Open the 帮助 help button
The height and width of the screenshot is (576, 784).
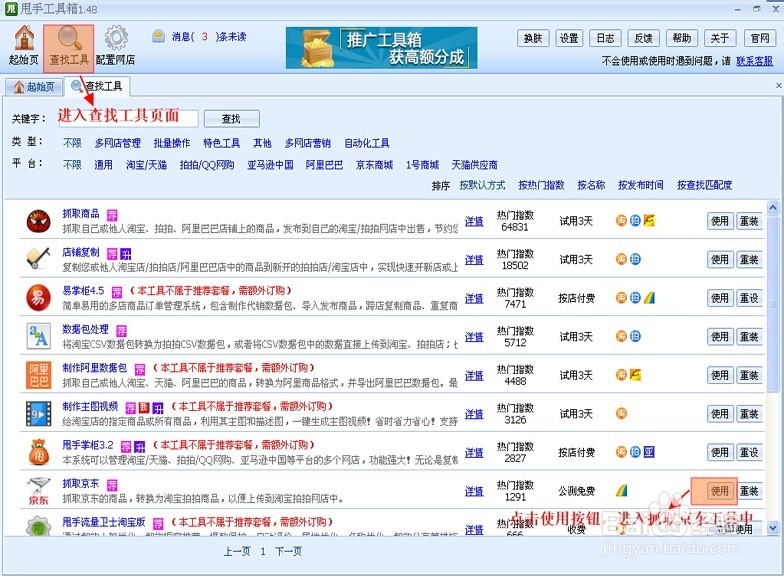click(x=682, y=38)
